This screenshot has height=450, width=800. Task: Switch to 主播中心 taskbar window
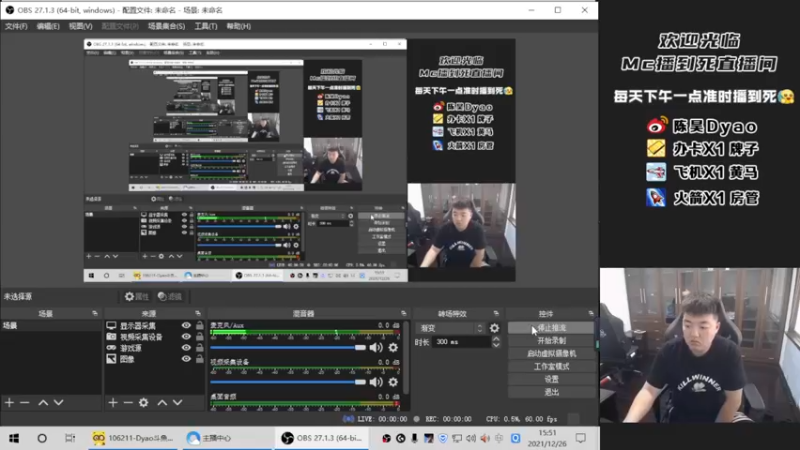click(x=227, y=438)
